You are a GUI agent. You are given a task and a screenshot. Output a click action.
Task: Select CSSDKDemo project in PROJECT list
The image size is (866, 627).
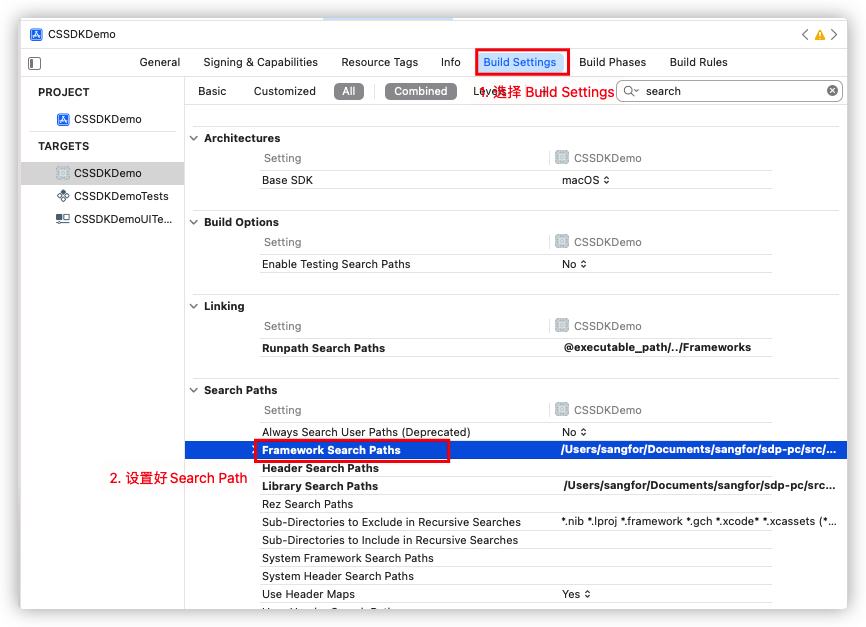[107, 119]
